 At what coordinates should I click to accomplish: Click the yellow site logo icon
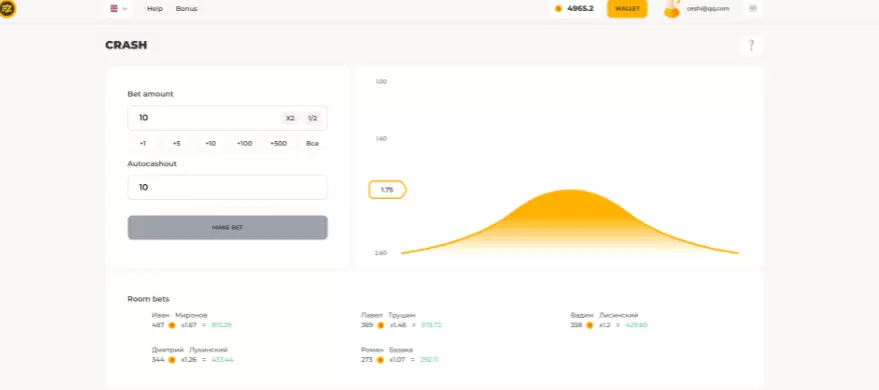point(7,8)
